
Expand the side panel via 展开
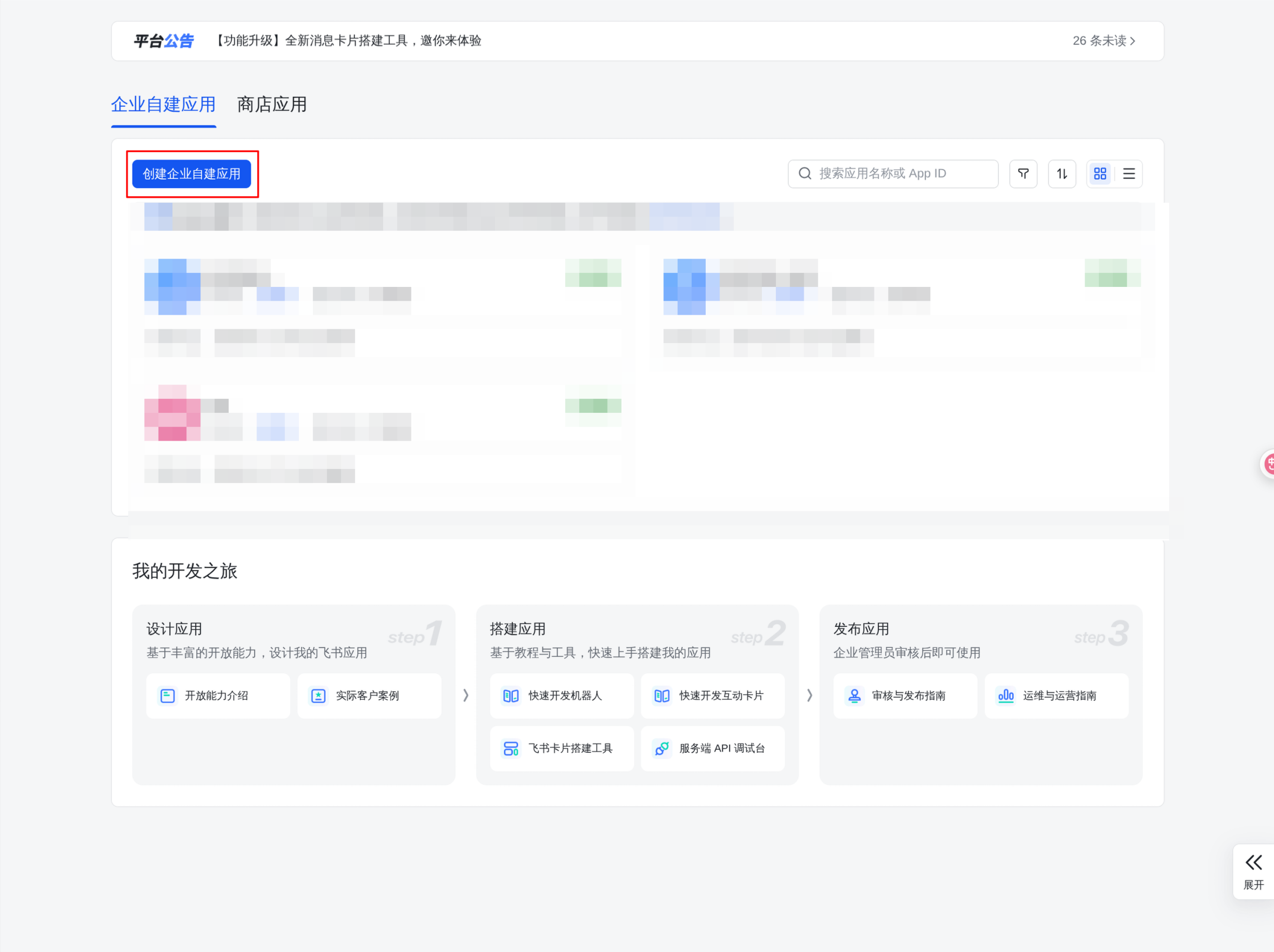click(1253, 872)
